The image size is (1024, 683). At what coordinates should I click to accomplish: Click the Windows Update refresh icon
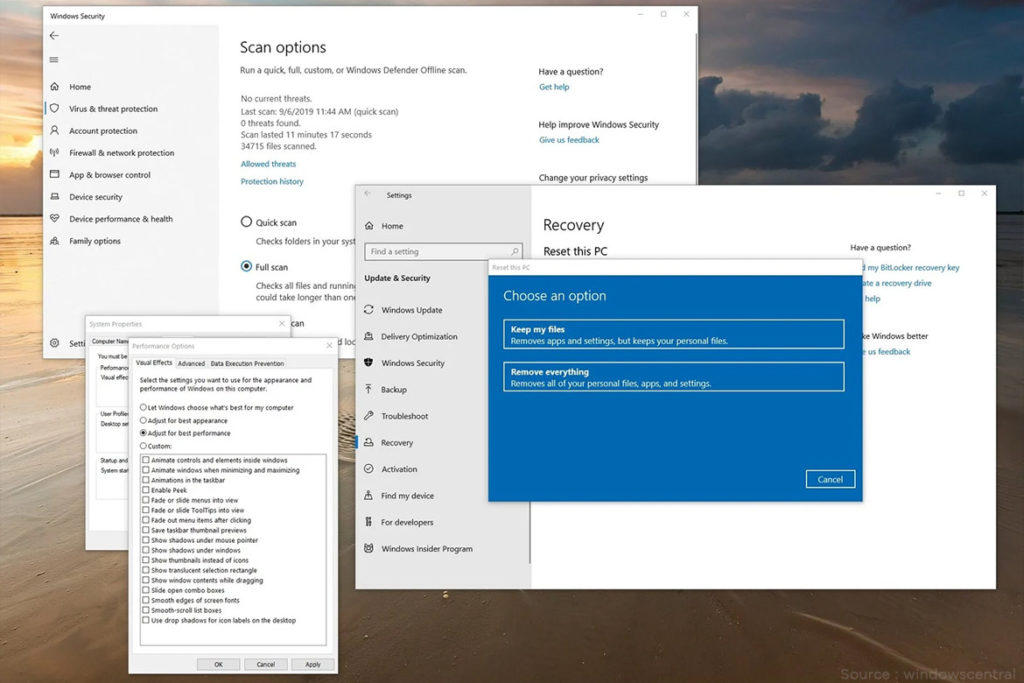click(x=369, y=310)
